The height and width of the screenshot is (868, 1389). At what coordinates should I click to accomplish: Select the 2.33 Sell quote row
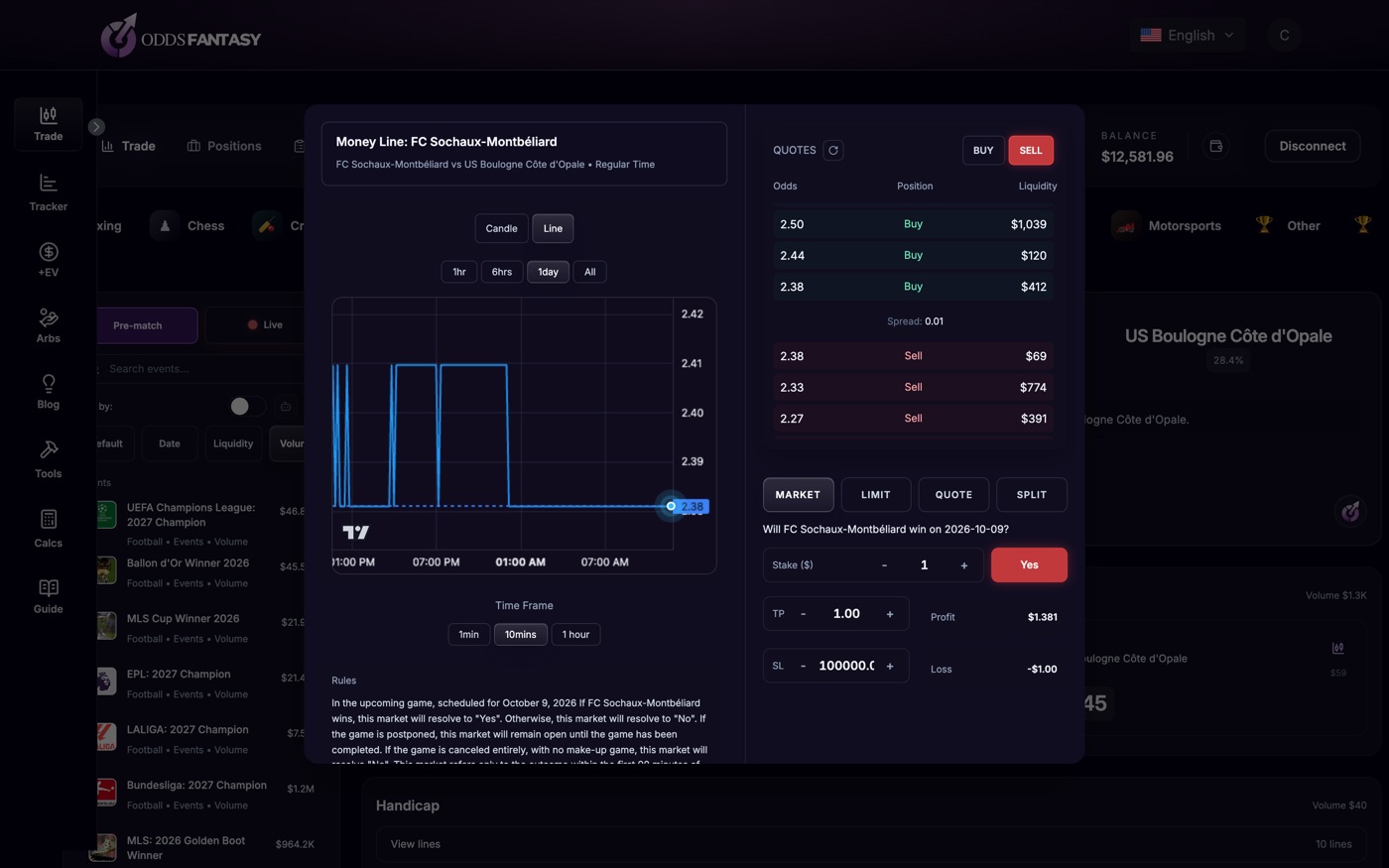point(913,387)
